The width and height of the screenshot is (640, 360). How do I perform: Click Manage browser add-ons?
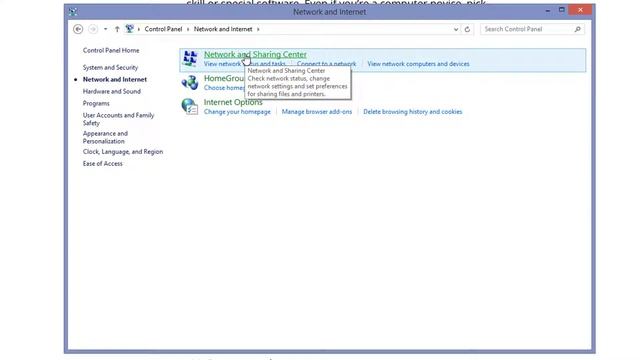[317, 112]
